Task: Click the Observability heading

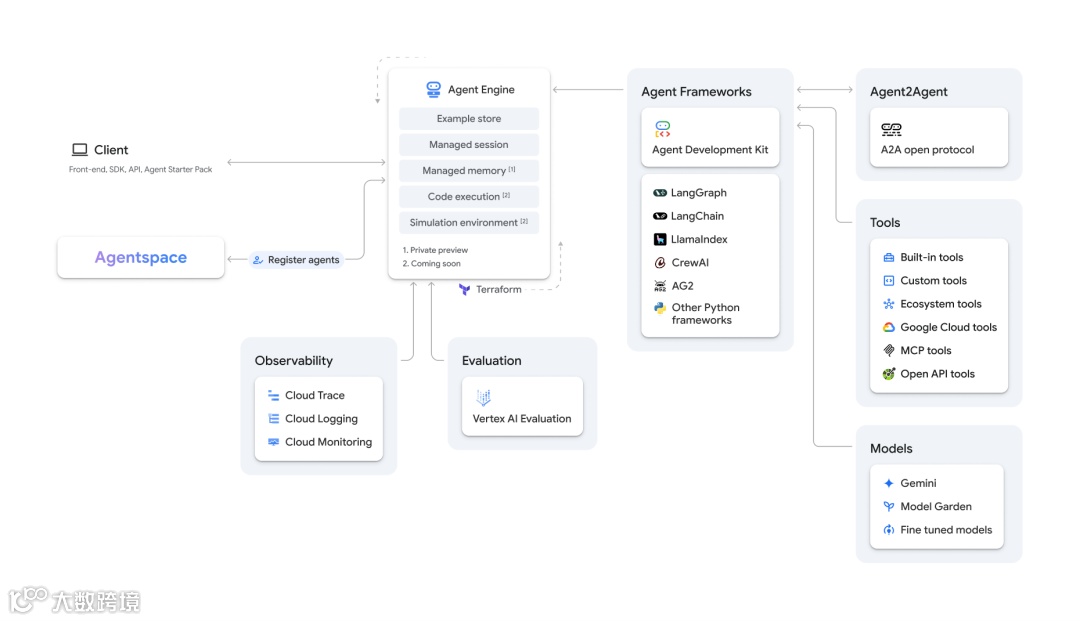Action: click(293, 361)
